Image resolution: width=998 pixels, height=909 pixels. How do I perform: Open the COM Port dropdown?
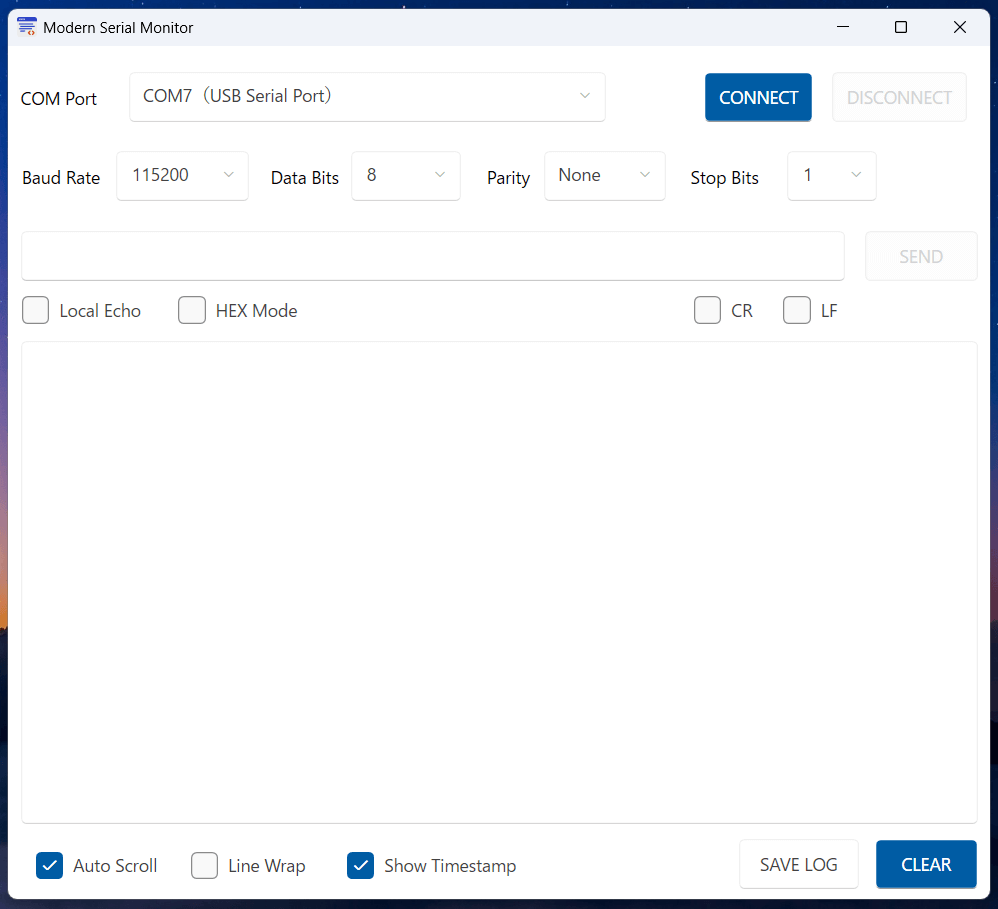(x=367, y=97)
